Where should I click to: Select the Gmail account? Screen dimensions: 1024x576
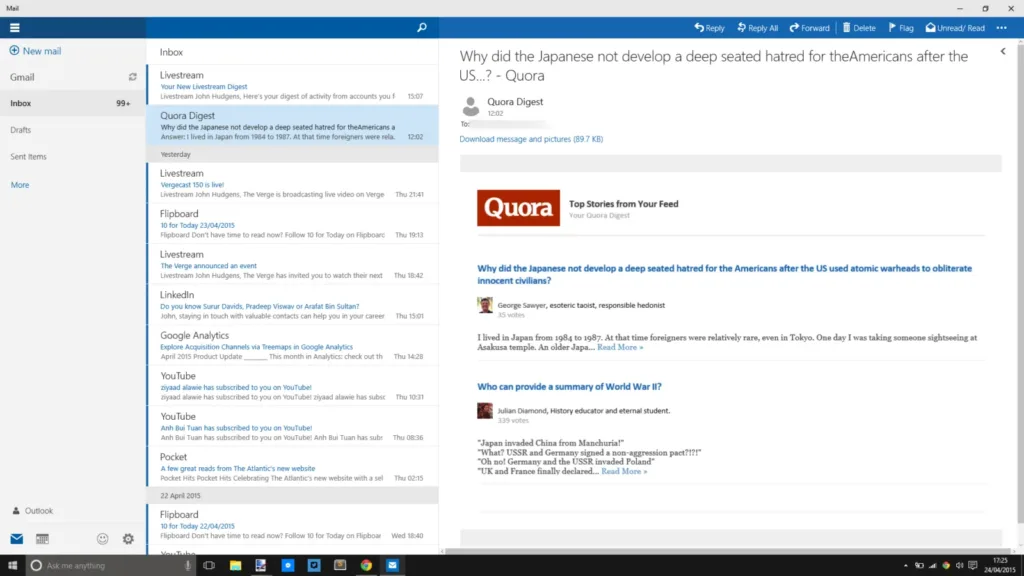(22, 77)
